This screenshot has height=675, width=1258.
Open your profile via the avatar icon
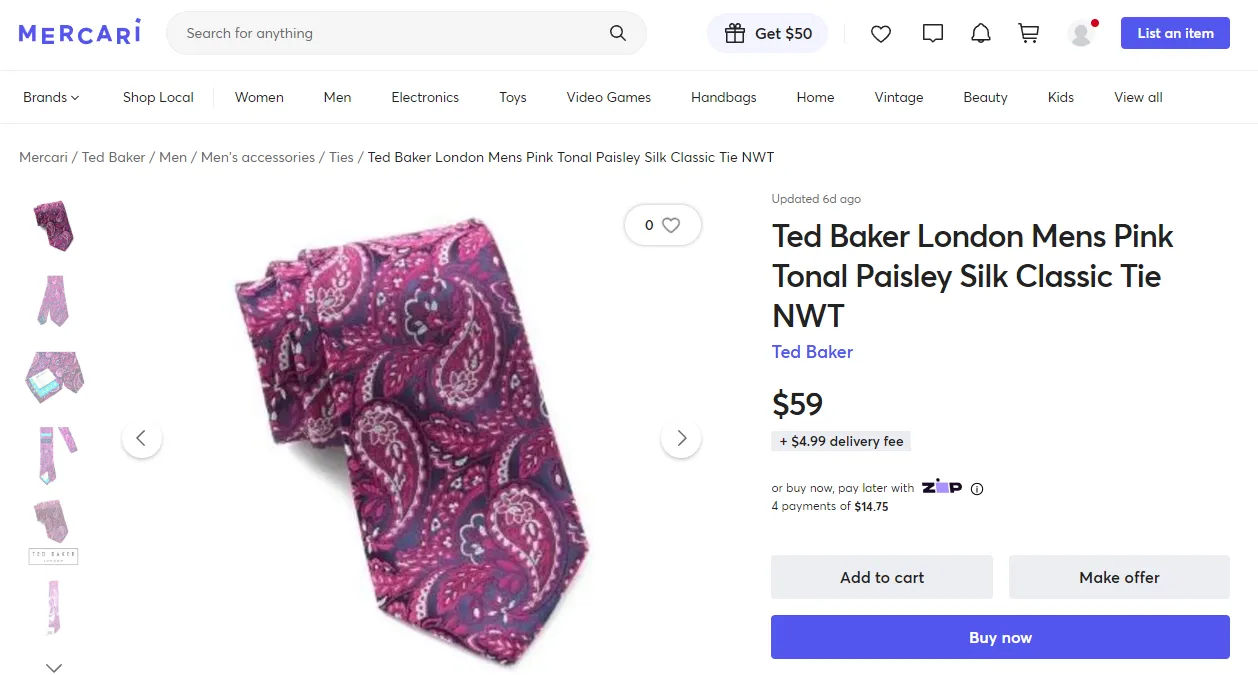(x=1081, y=32)
